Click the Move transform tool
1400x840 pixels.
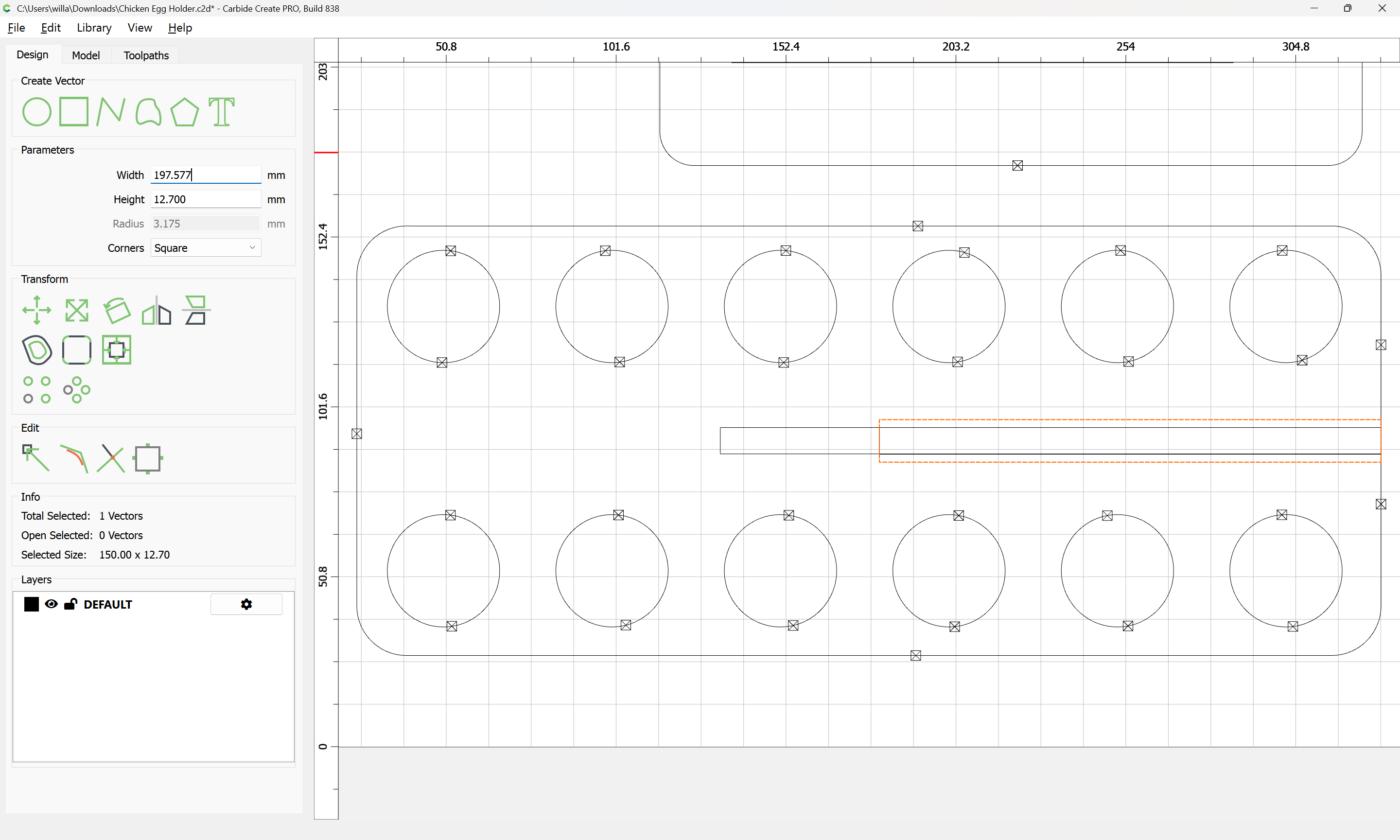click(x=36, y=310)
